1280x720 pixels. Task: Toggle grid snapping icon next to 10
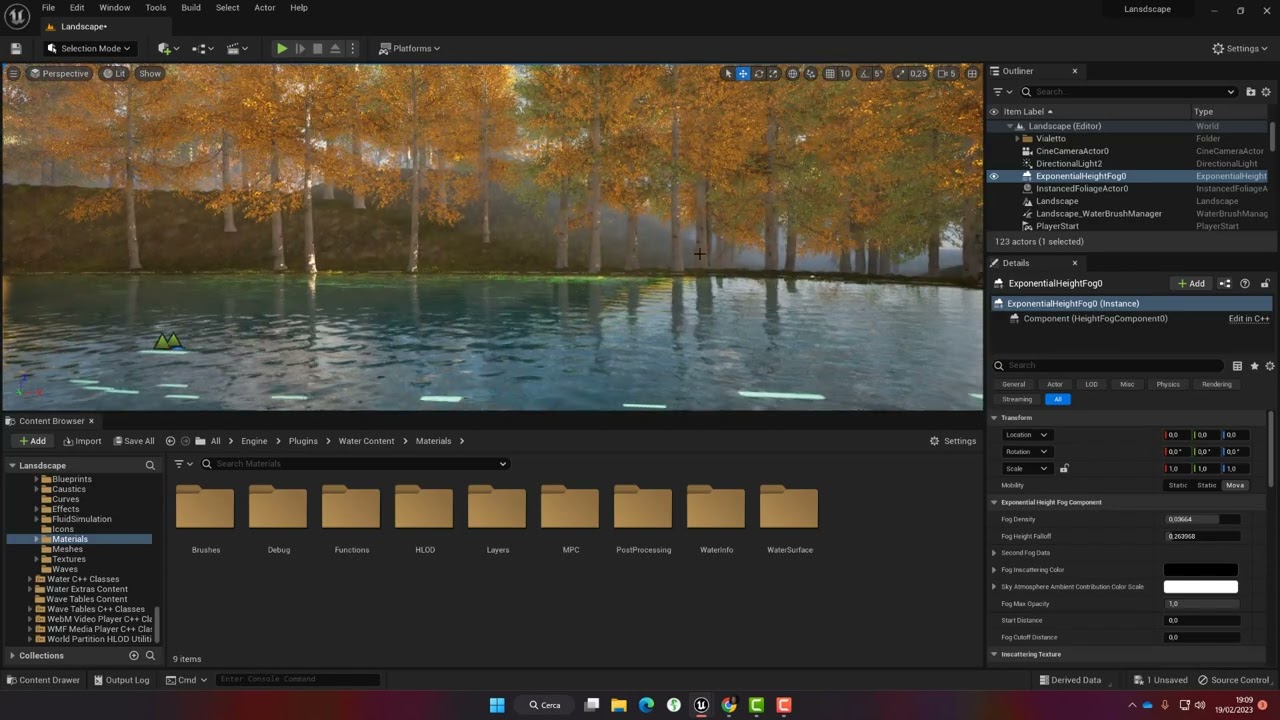830,73
